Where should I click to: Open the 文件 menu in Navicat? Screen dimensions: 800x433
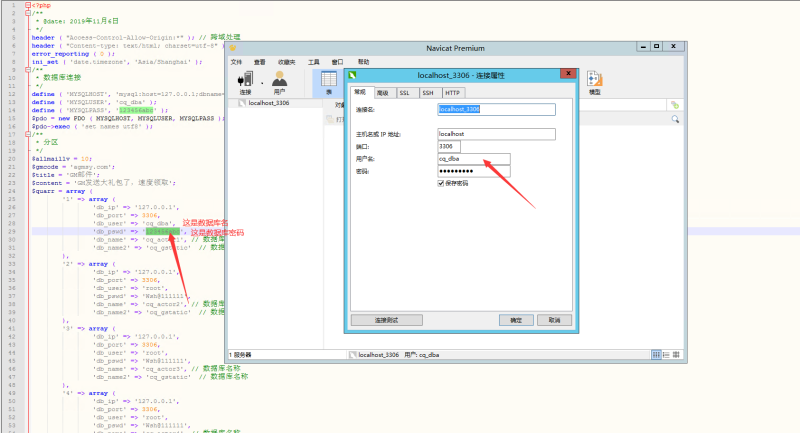(237, 61)
